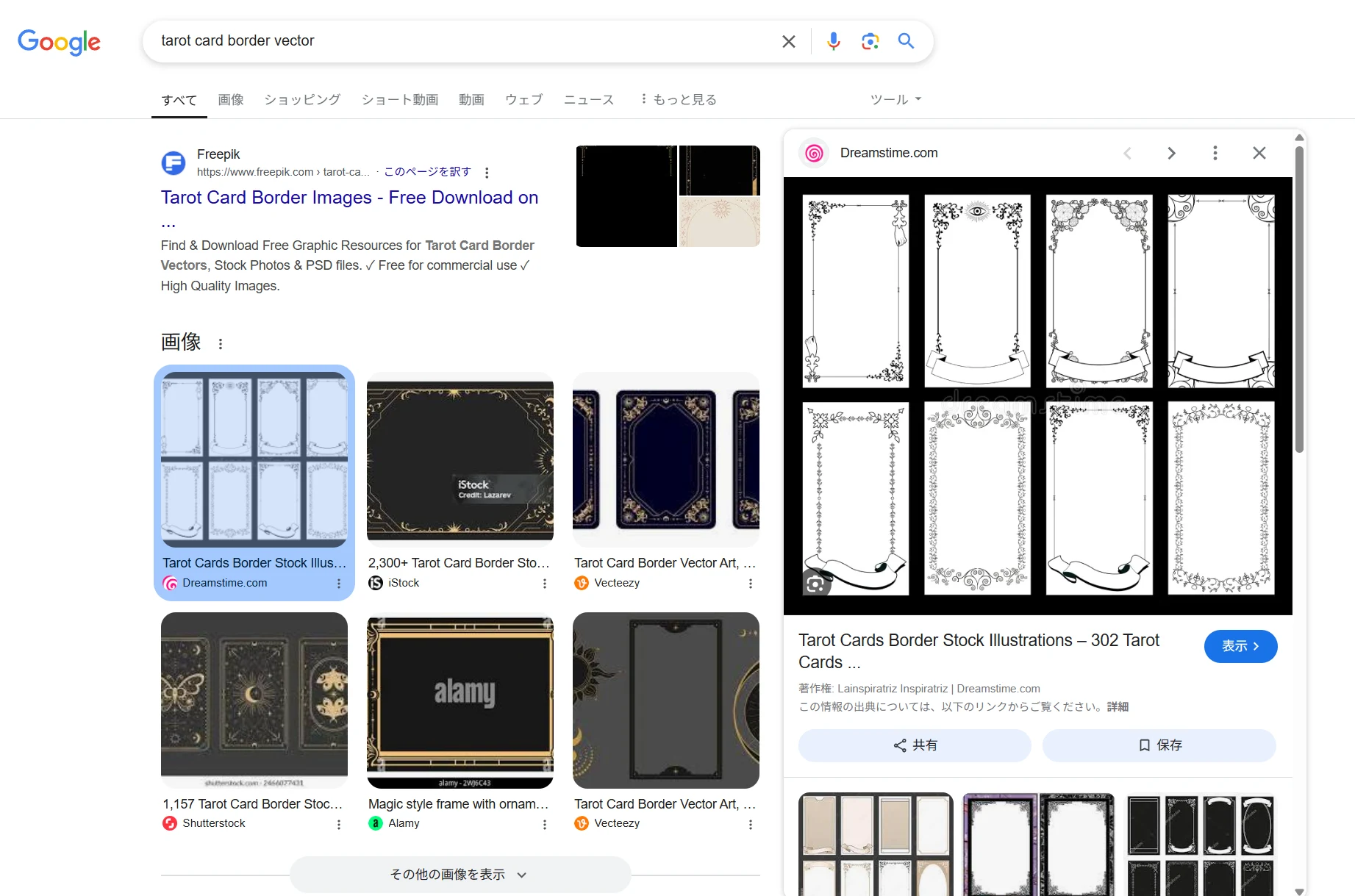Open three-dot menu on Shutterstock image card

(x=339, y=825)
